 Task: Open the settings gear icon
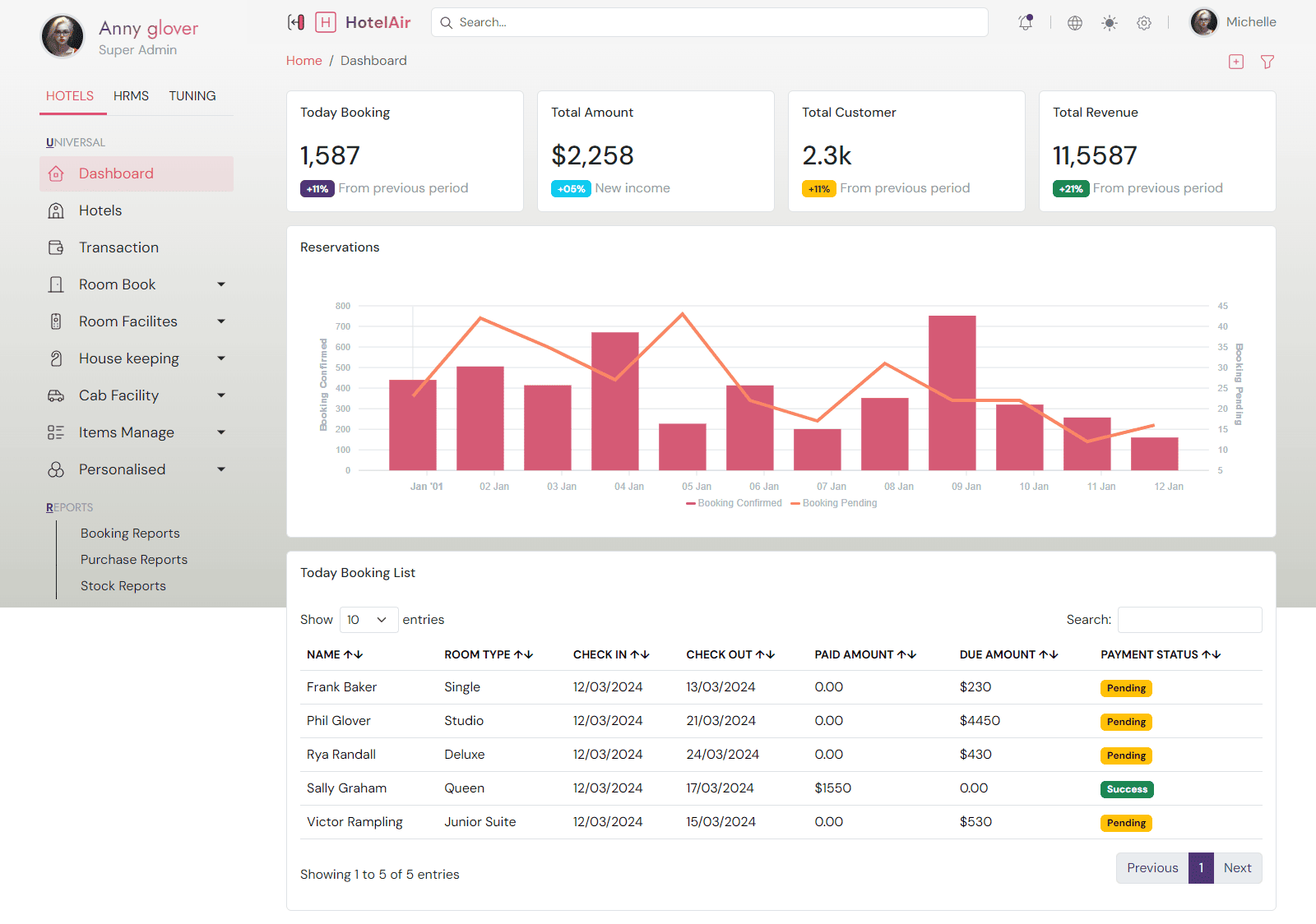1144,23
